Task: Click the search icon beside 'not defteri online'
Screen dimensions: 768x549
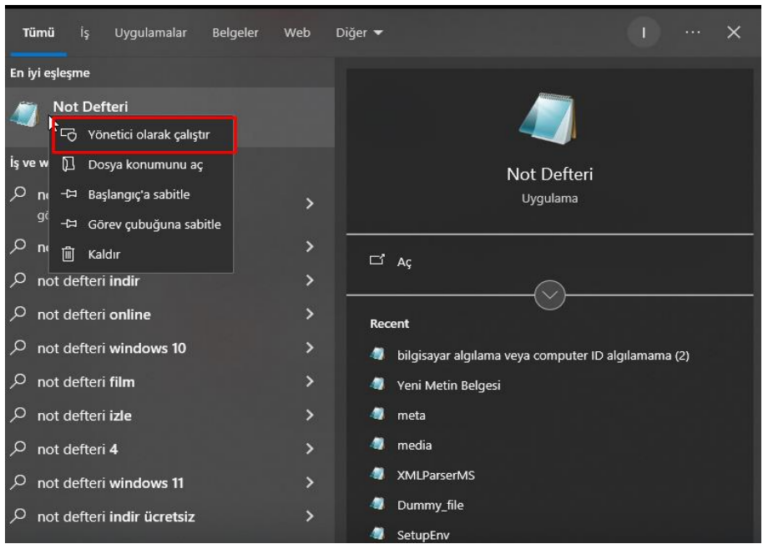Action: (17, 314)
